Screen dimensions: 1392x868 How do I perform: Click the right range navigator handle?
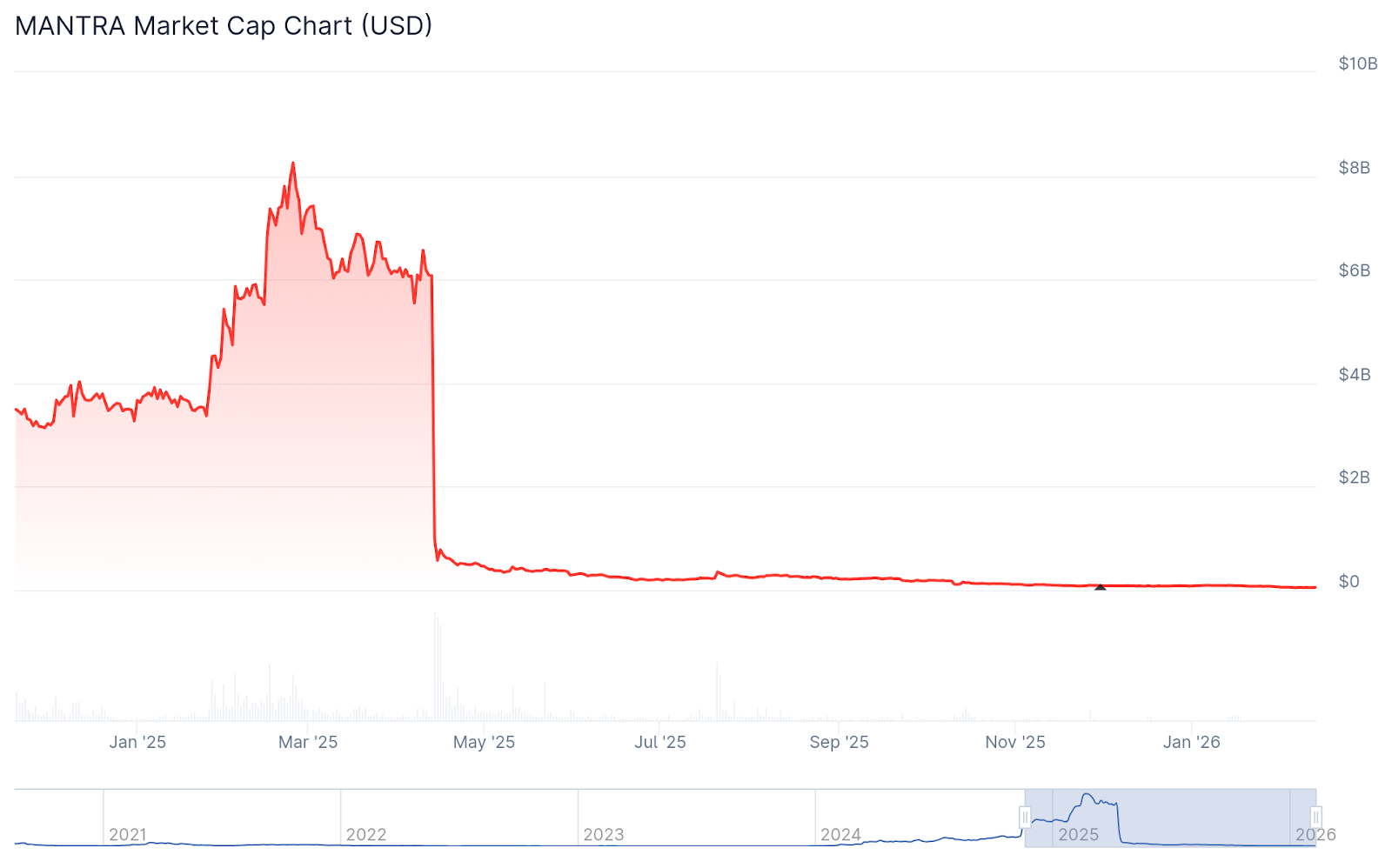[x=1315, y=818]
